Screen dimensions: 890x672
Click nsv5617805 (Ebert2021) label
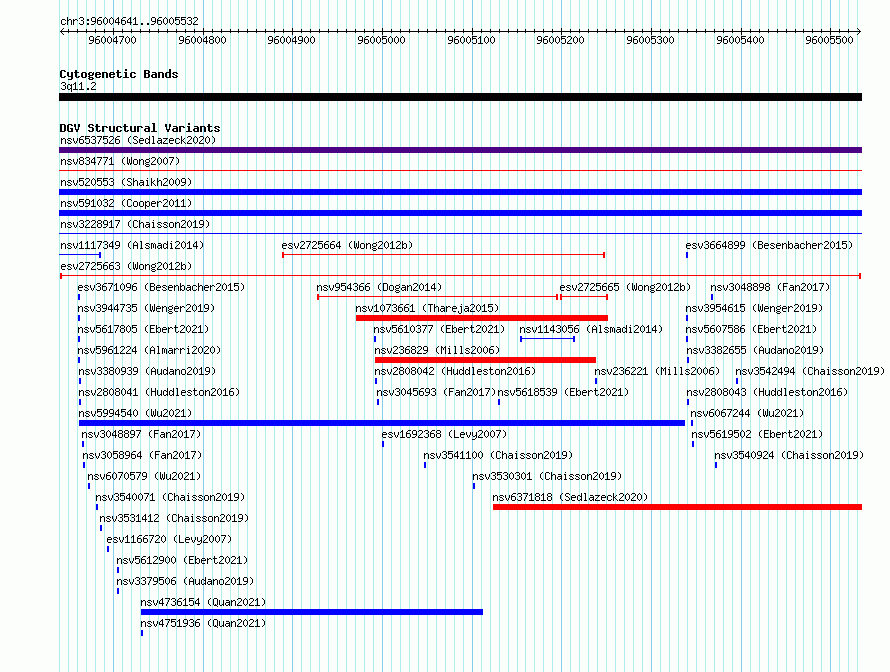point(144,329)
